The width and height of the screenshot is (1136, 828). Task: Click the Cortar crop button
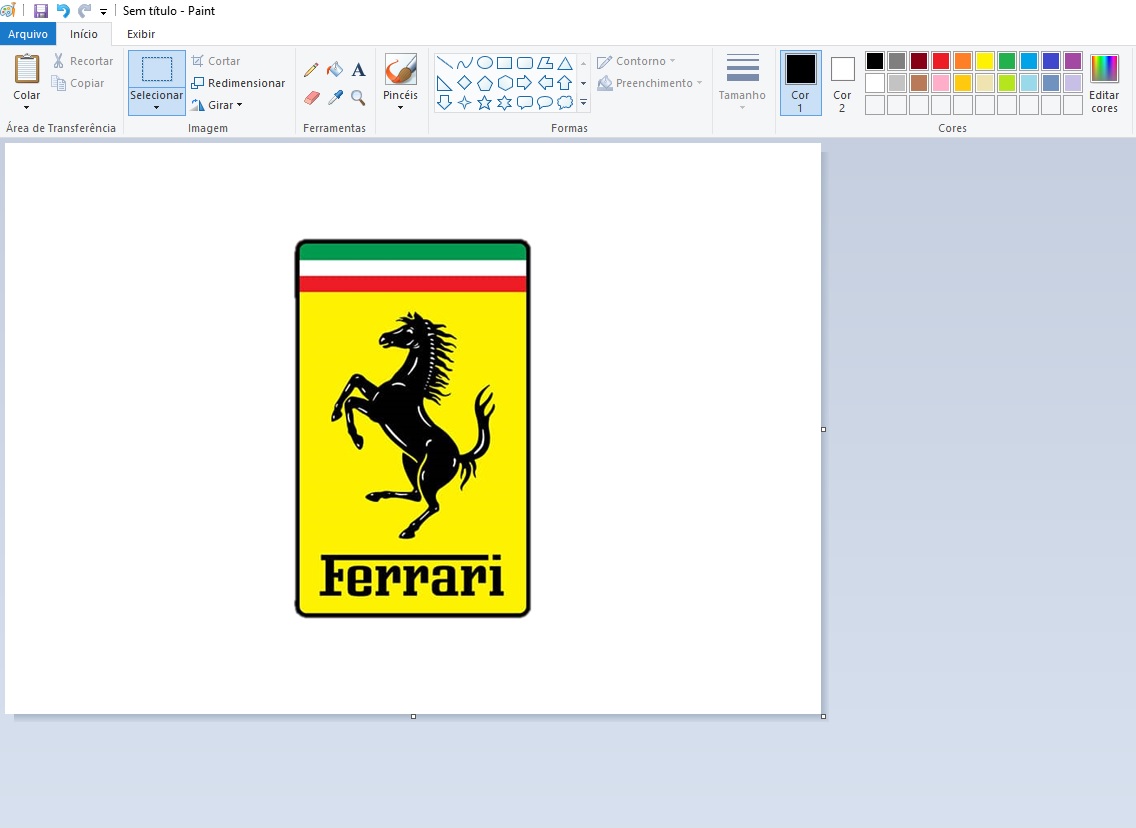point(215,61)
